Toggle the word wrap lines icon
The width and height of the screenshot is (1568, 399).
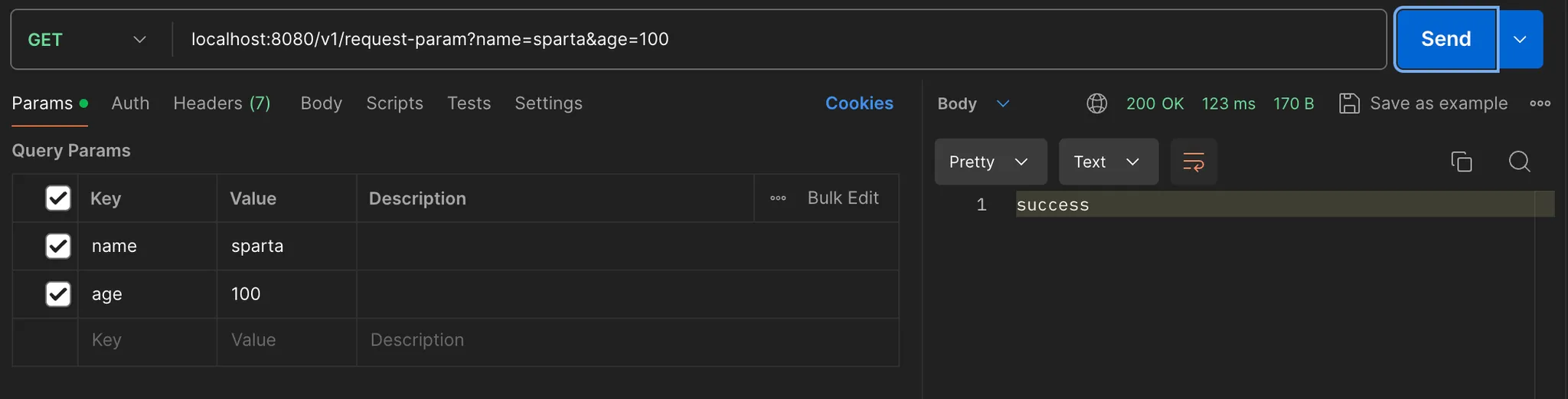click(1194, 162)
